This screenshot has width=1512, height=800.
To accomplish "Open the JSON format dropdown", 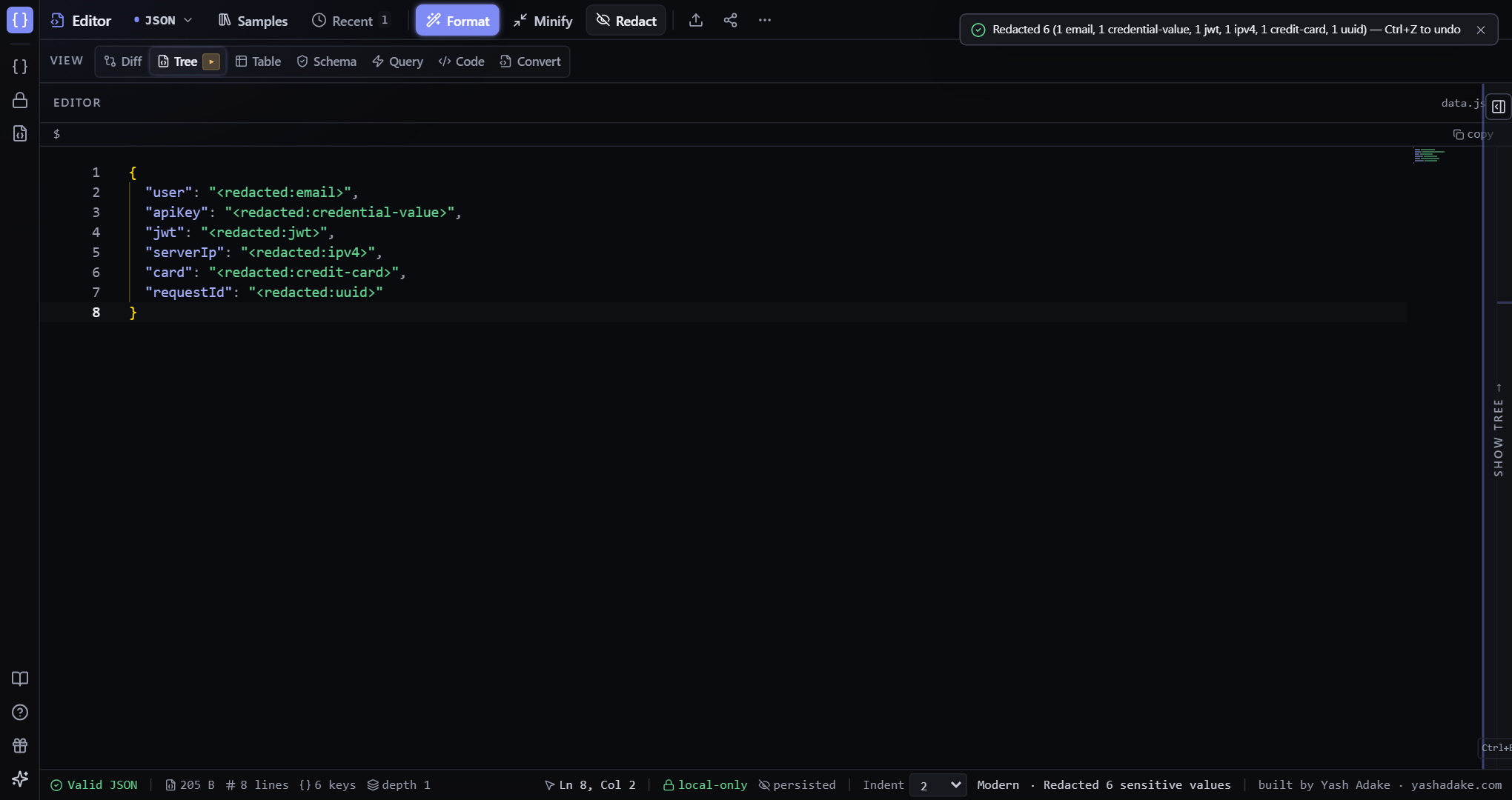I will click(163, 21).
